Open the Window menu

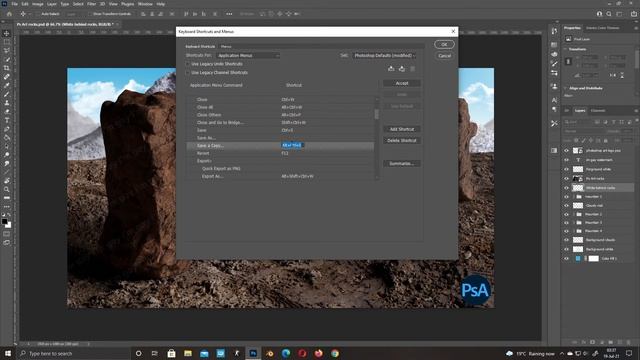click(145, 4)
